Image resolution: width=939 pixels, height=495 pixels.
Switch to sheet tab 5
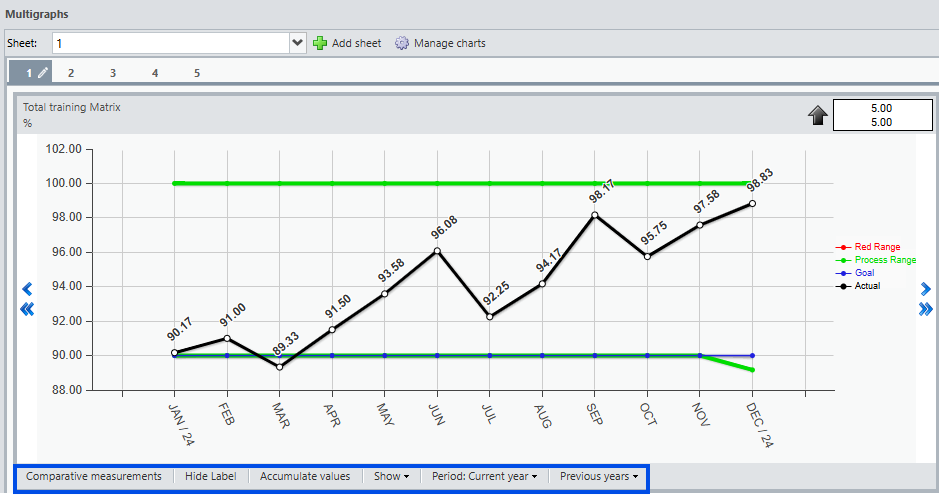[x=197, y=73]
